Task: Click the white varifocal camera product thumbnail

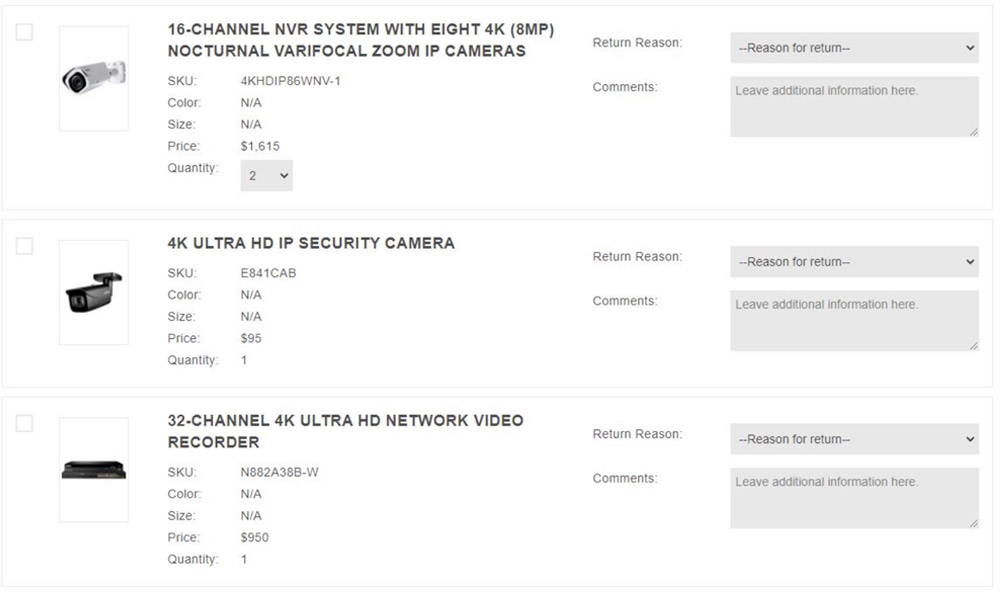Action: tap(94, 78)
